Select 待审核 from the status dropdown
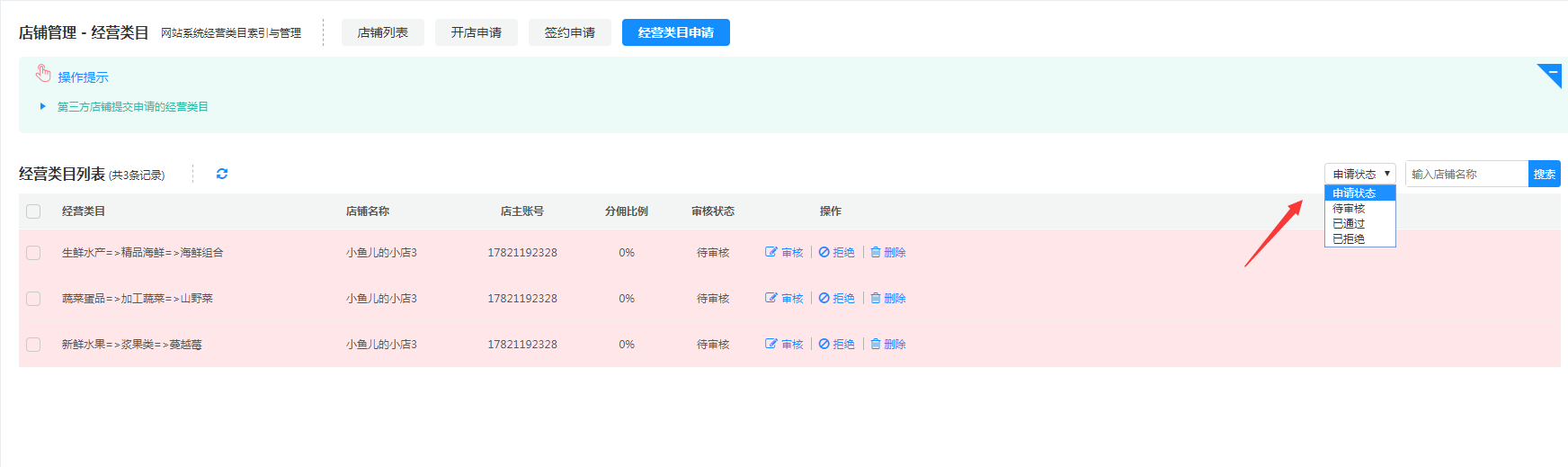Image resolution: width=1568 pixels, height=467 pixels. pos(1349,209)
